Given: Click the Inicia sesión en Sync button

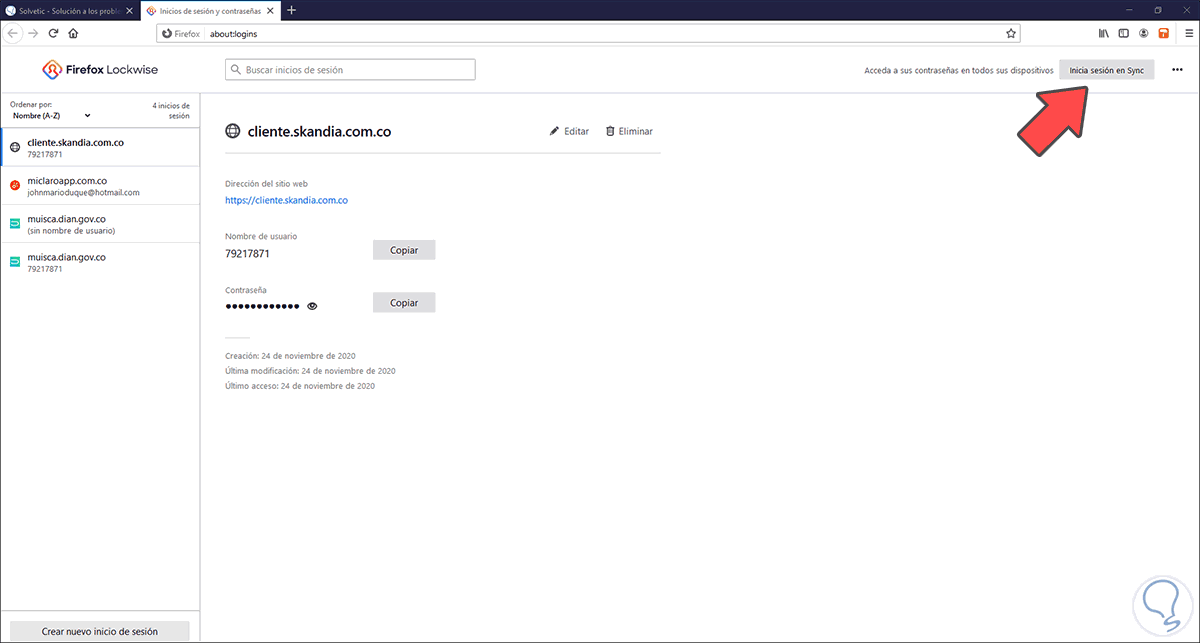Looking at the screenshot, I should [1106, 70].
